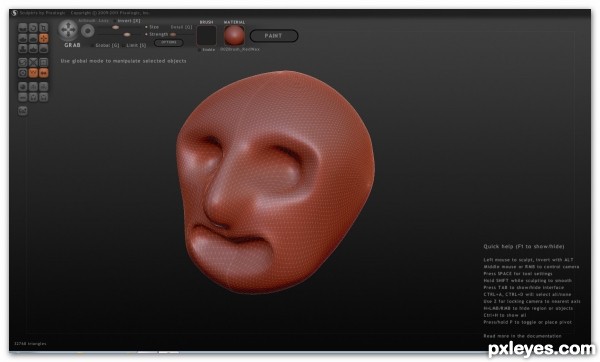
Task: Select the Scale tool
Action: (44, 28)
